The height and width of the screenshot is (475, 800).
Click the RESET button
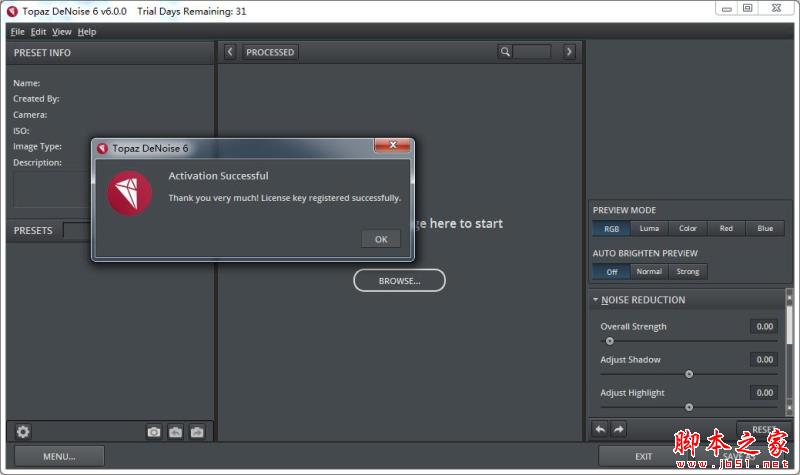[764, 429]
